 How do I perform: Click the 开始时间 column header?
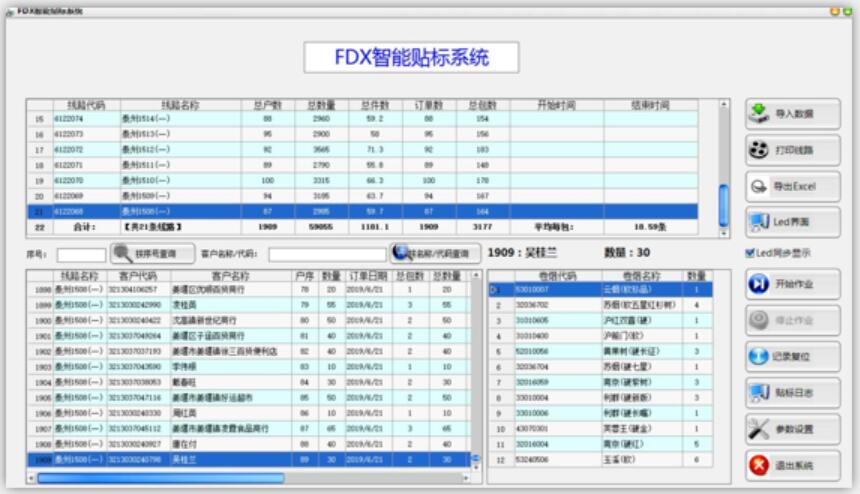pos(557,105)
